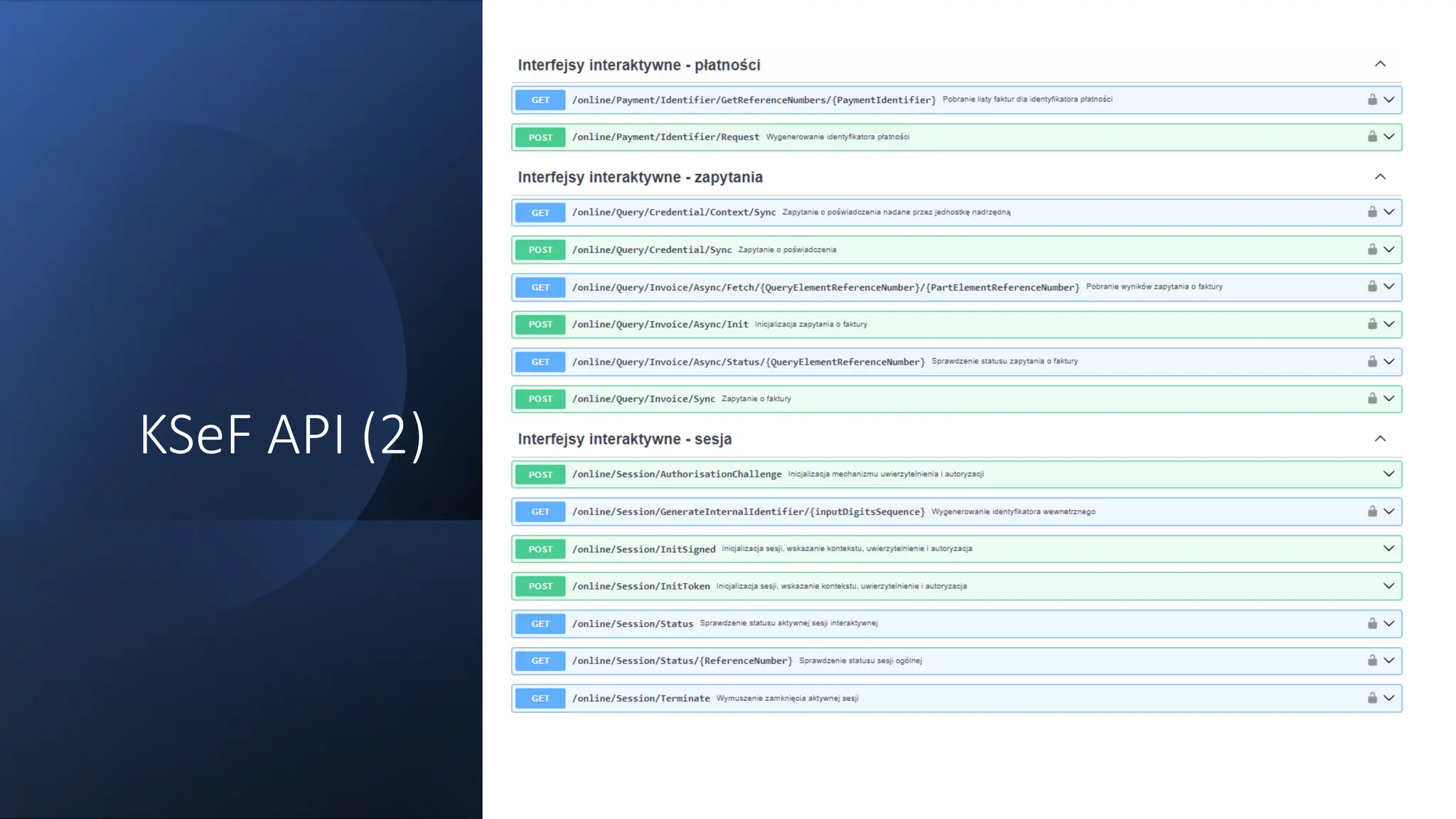The image size is (1456, 819).
Task: Click GET badge of GetReferenceNumbers endpoint
Action: coord(540,100)
